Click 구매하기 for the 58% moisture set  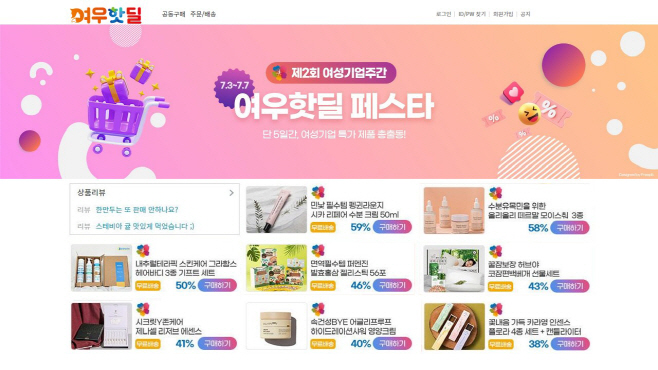point(569,228)
